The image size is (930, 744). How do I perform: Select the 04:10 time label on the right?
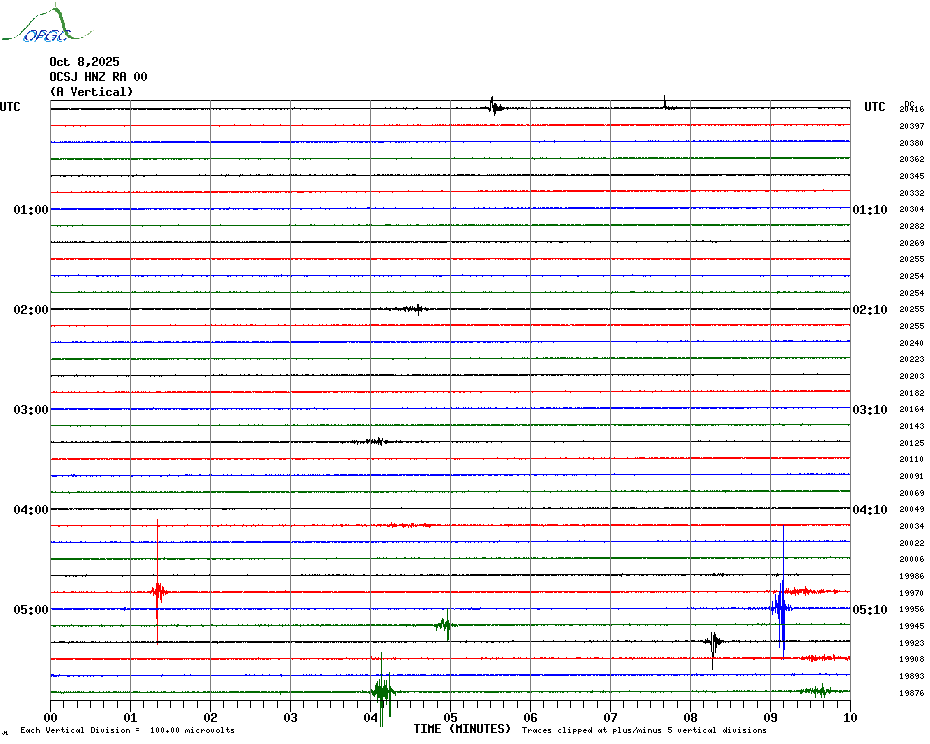[x=869, y=510]
